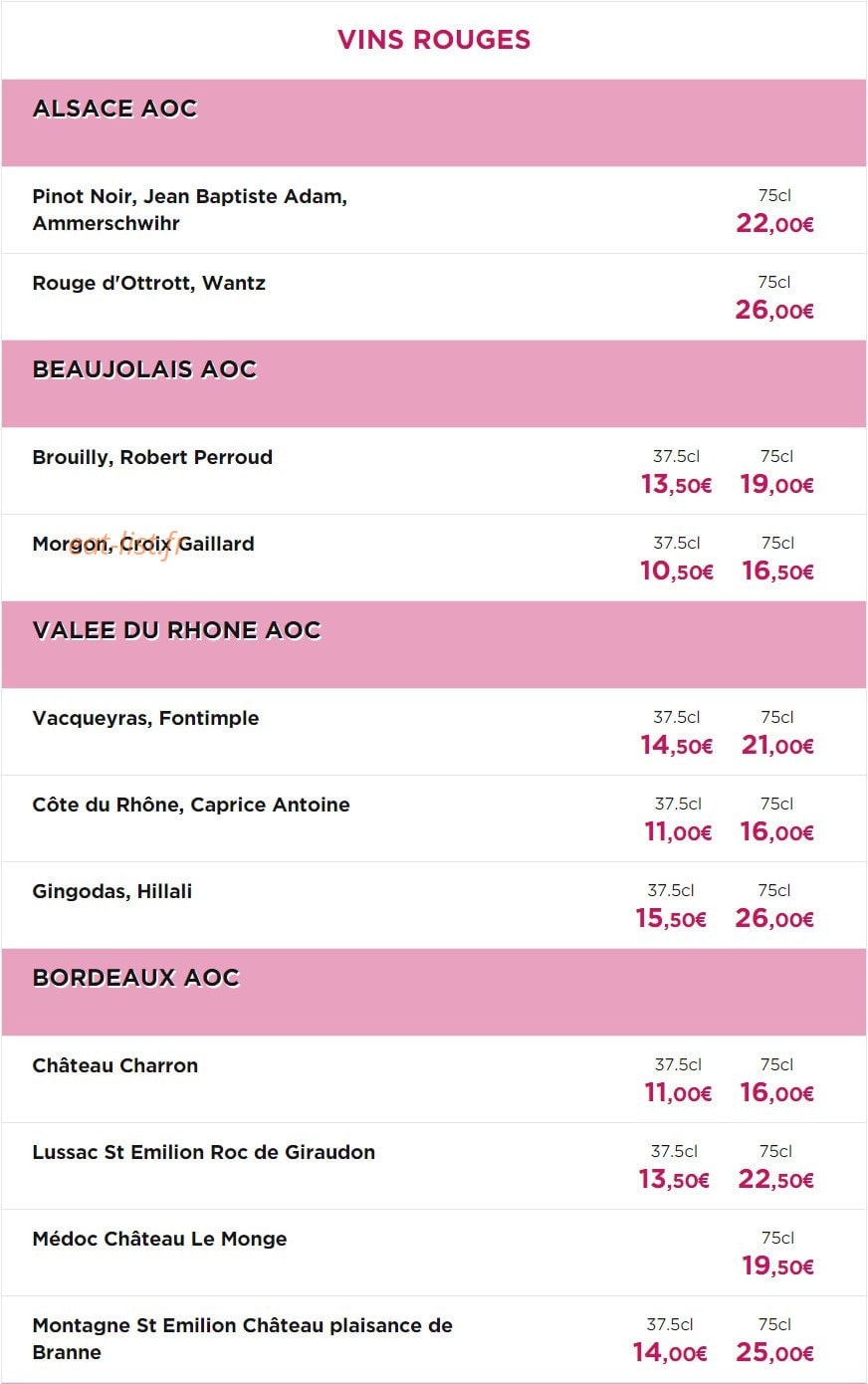Select the BORDEAUX AOC section header
The height and width of the screenshot is (1384, 868).
(x=434, y=993)
